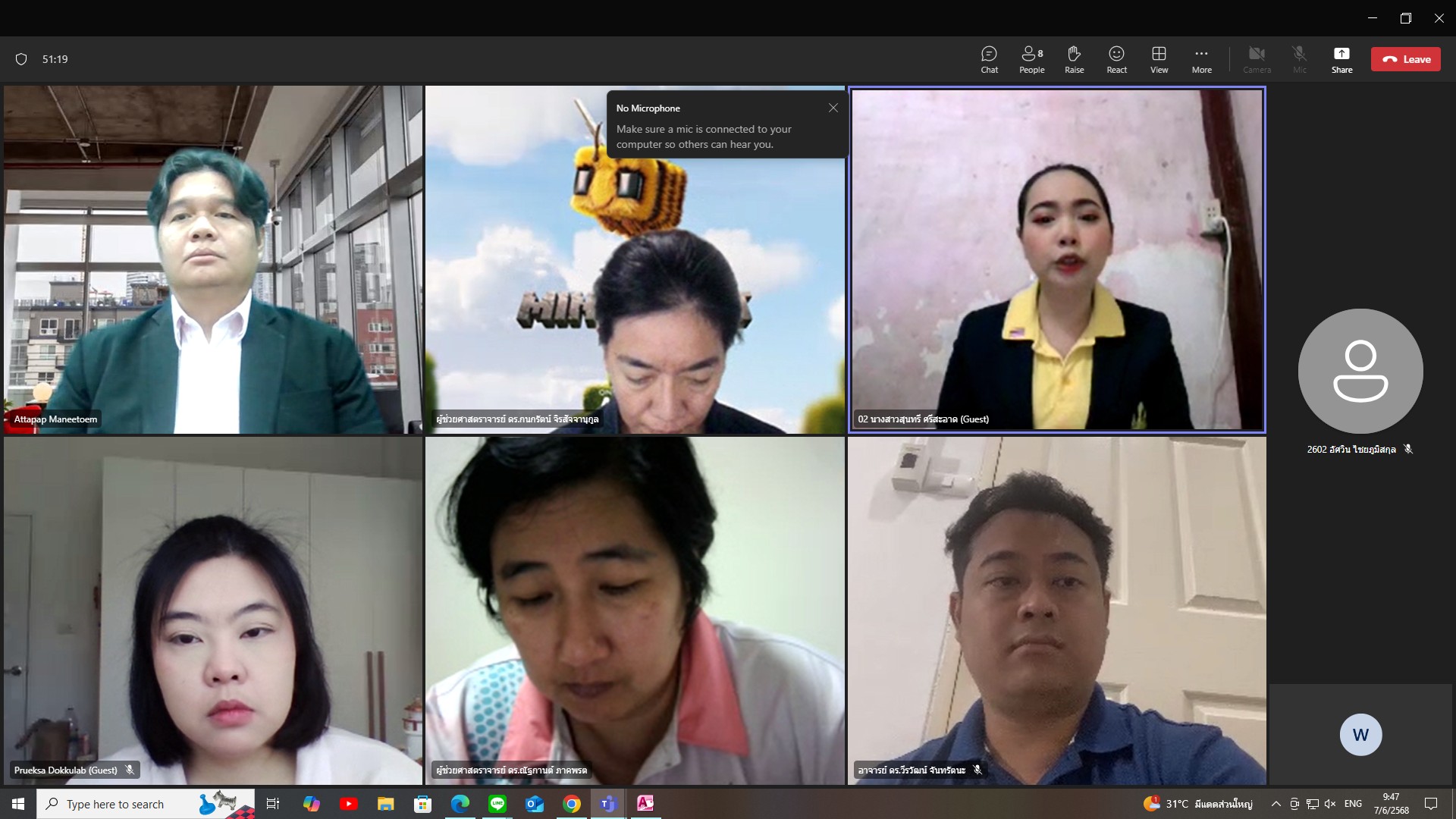
Task: Show hidden system tray icons
Action: tap(1276, 804)
